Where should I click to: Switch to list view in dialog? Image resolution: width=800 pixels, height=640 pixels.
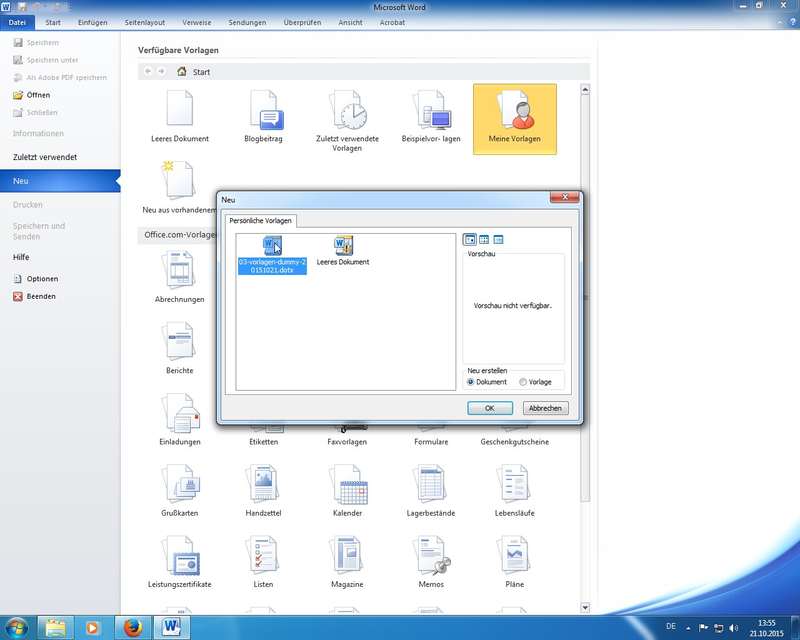pyautogui.click(x=484, y=240)
